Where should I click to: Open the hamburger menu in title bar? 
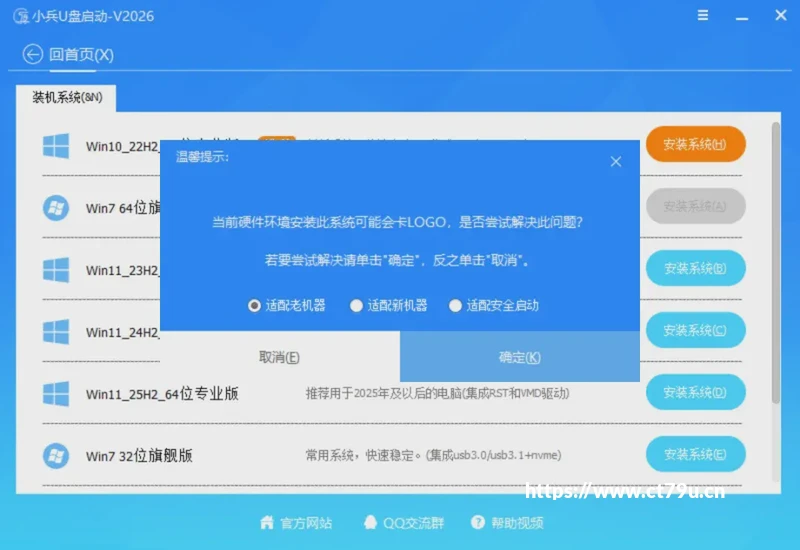(703, 15)
